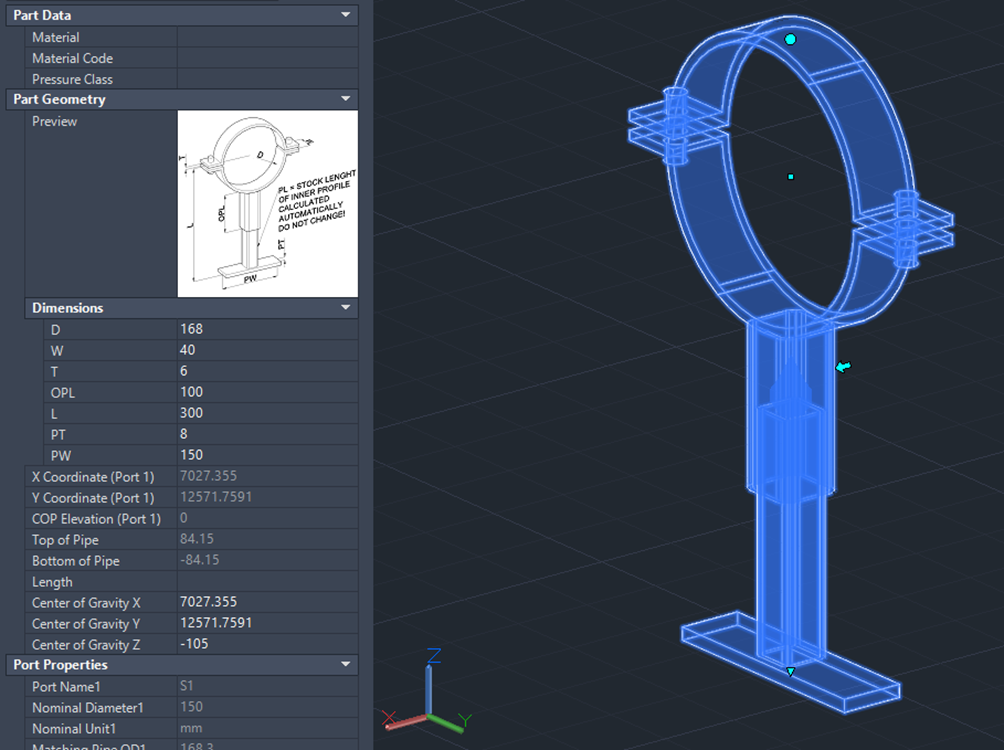1004x750 pixels.
Task: Click the pipe support preview drawing
Action: point(267,203)
